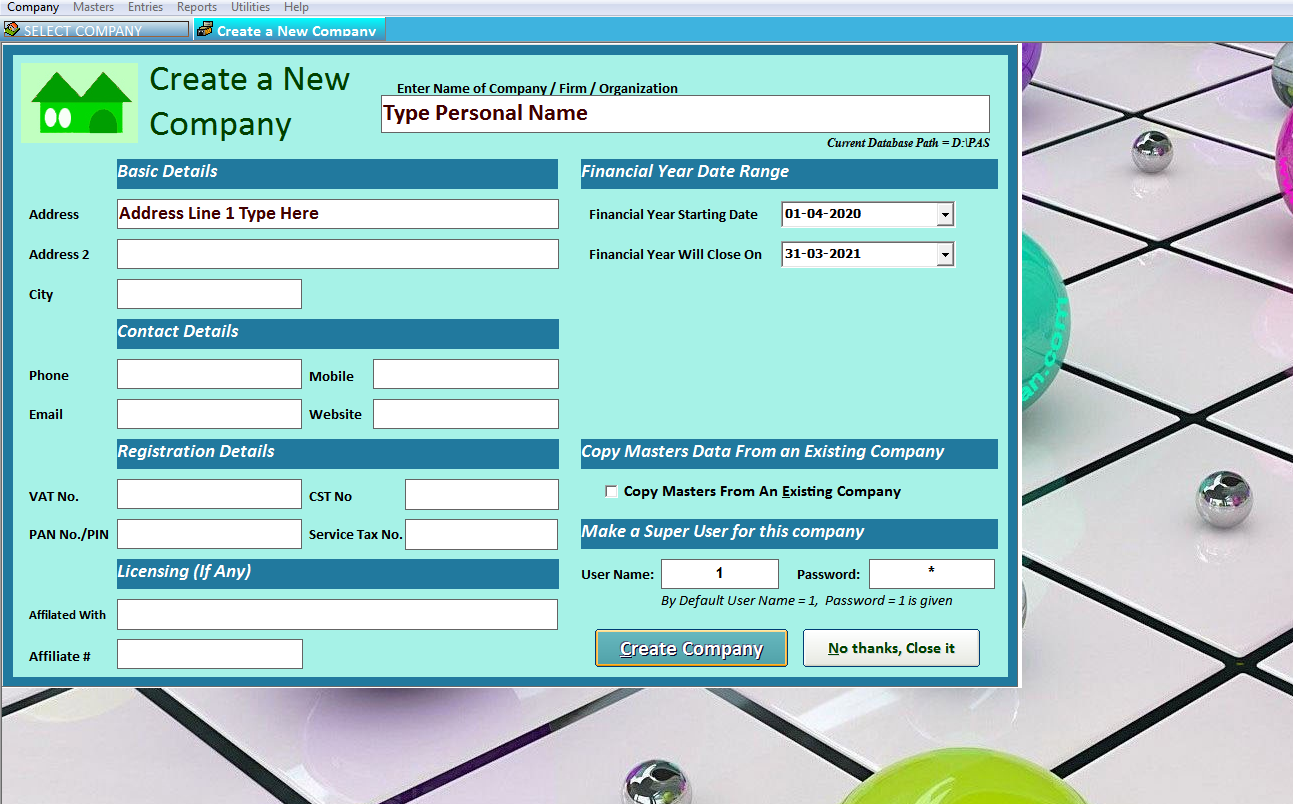Open the Help menu
The image size is (1293, 804).
295,7
